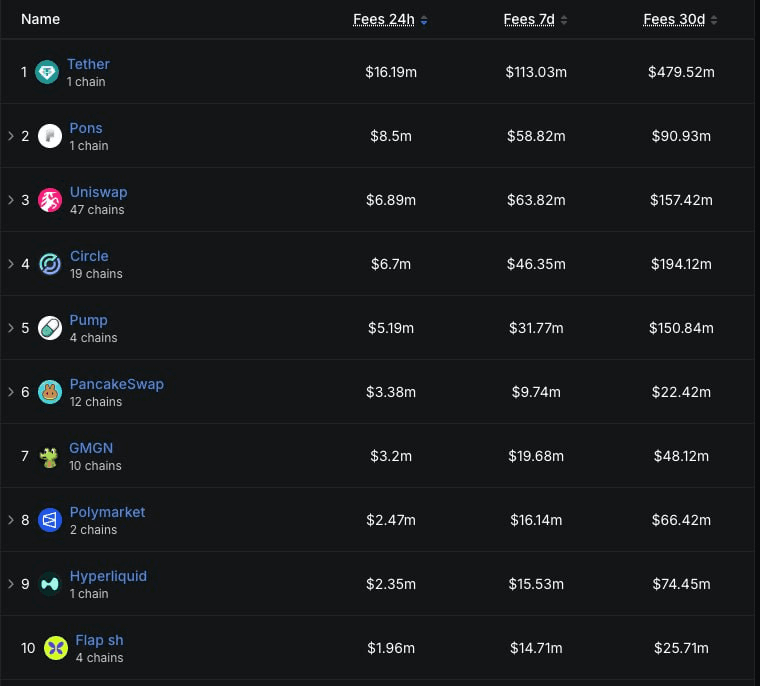Screen dimensions: 760x686
Task: Click Flap sh's $14.71m 7d fees value
Action: tap(536, 648)
